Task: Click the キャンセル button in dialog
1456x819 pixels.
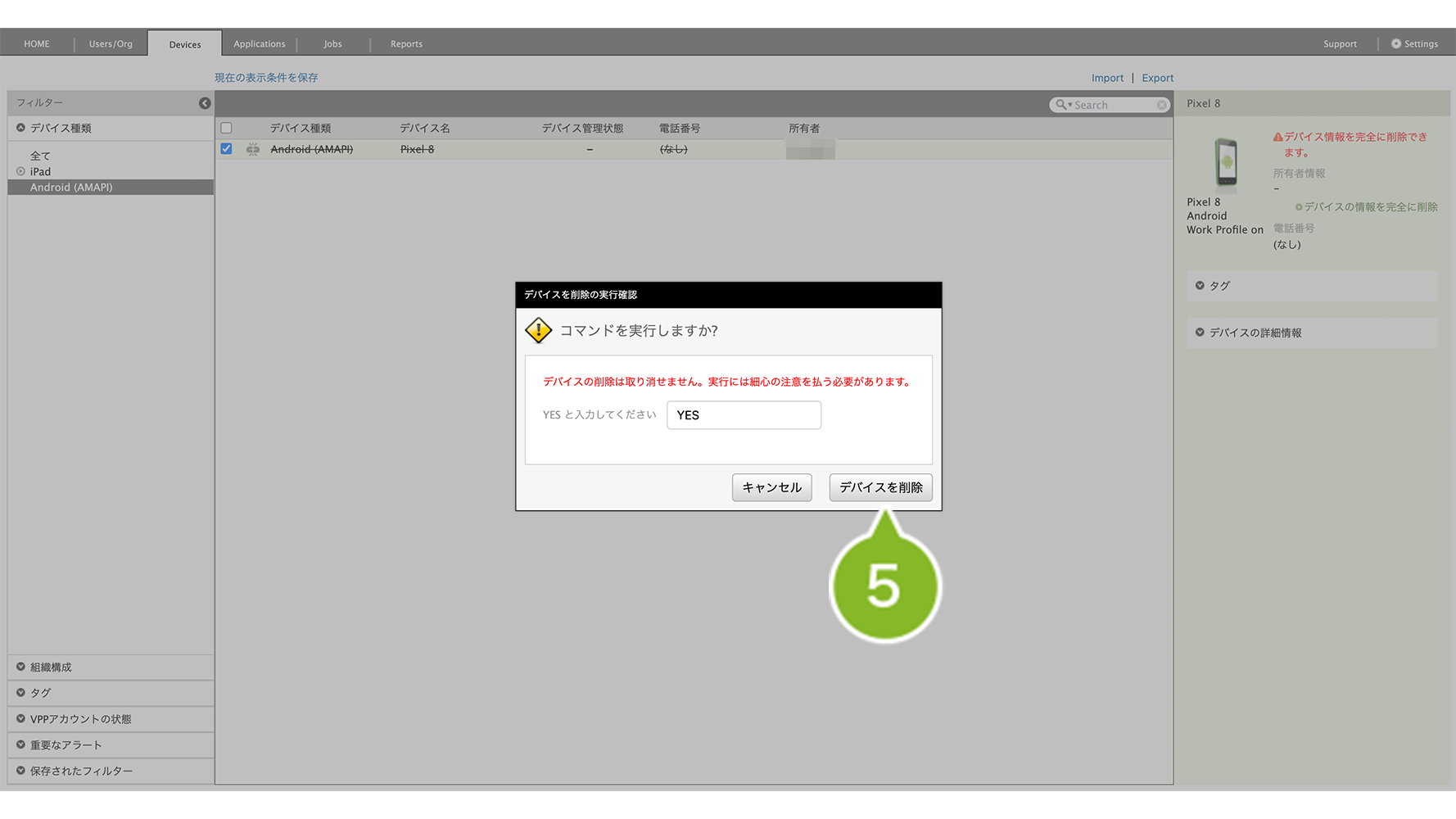Action: click(x=771, y=487)
